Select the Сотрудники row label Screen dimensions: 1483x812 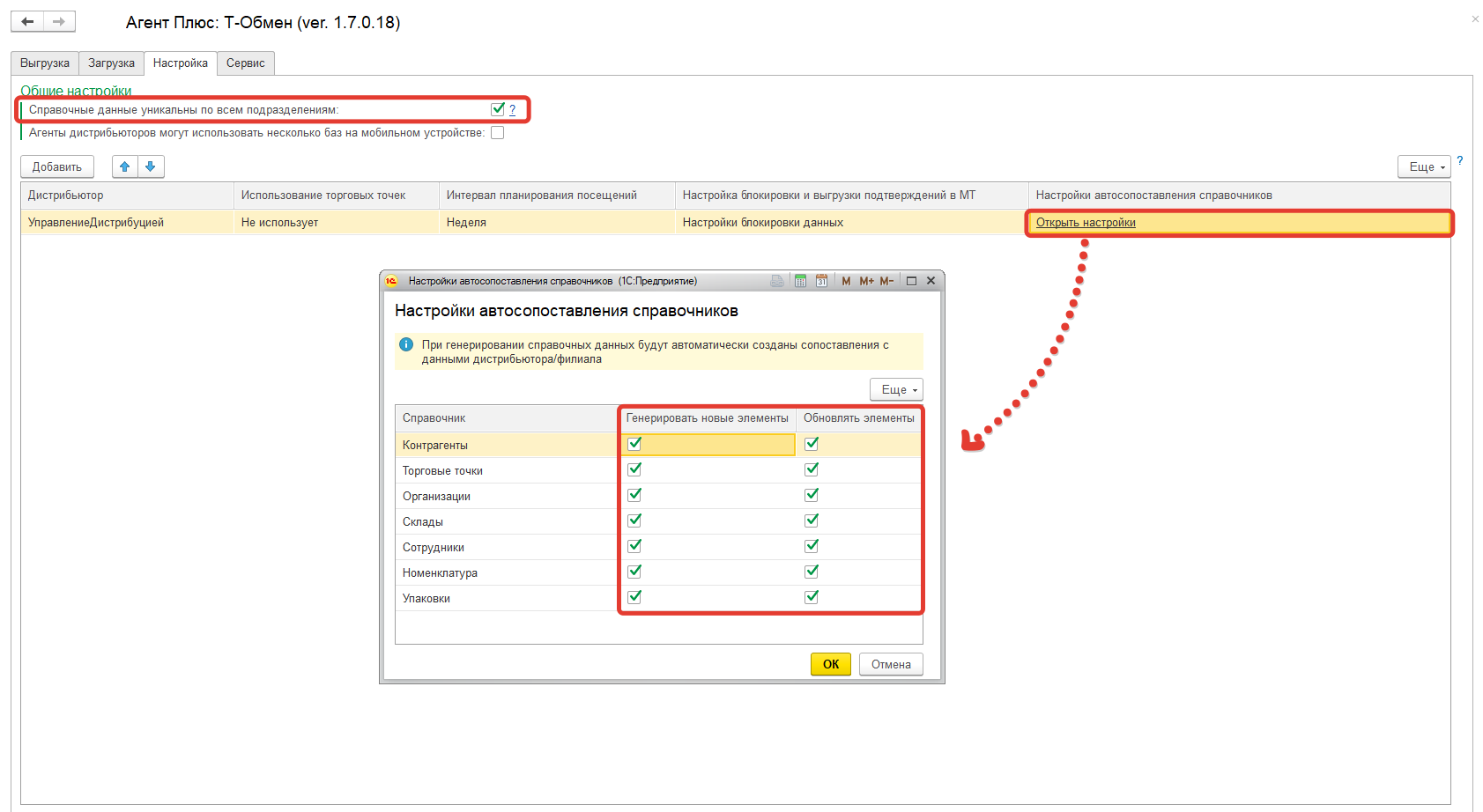[434, 547]
